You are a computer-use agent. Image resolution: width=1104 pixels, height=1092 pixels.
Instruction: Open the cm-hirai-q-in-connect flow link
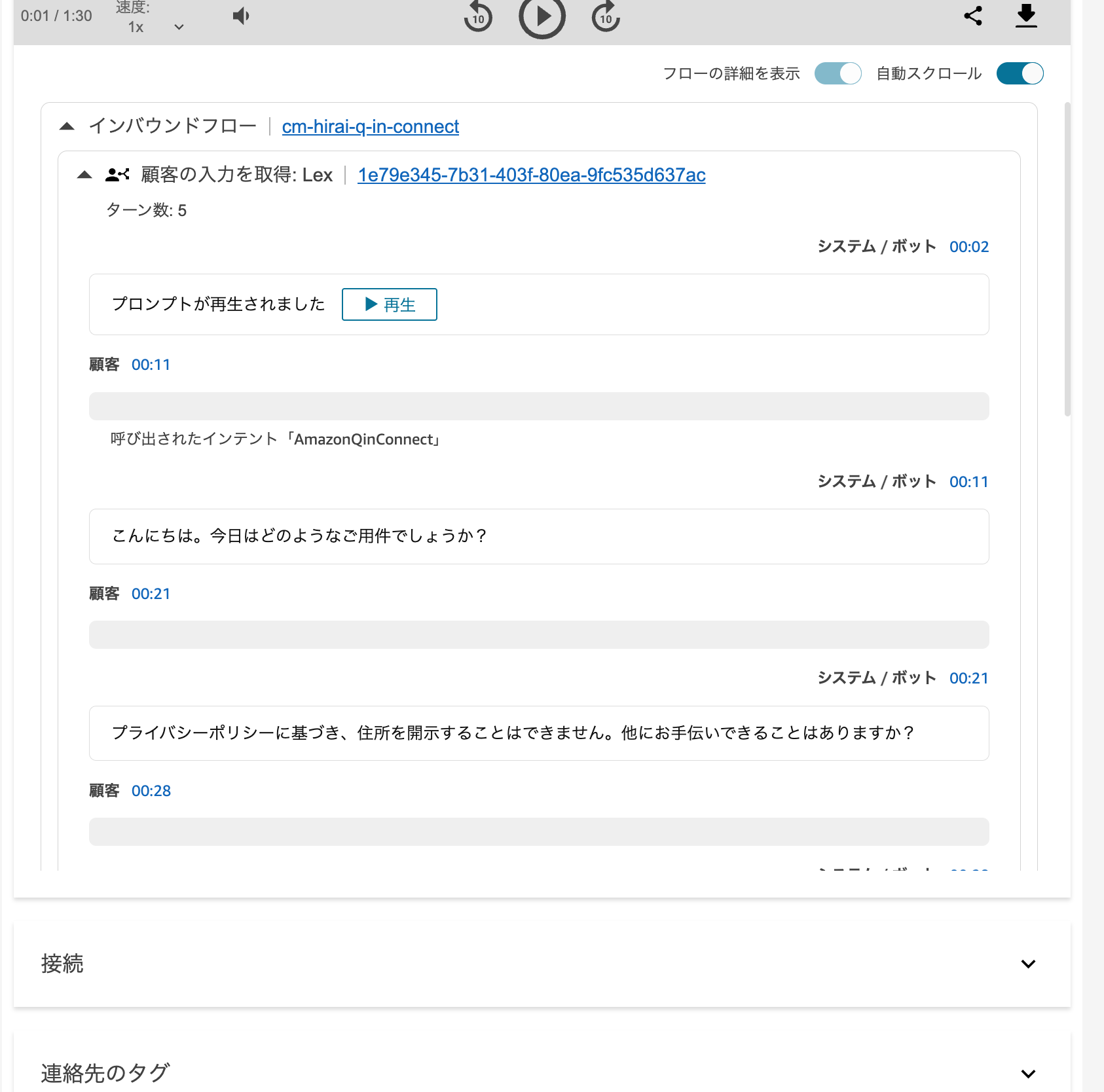(369, 126)
